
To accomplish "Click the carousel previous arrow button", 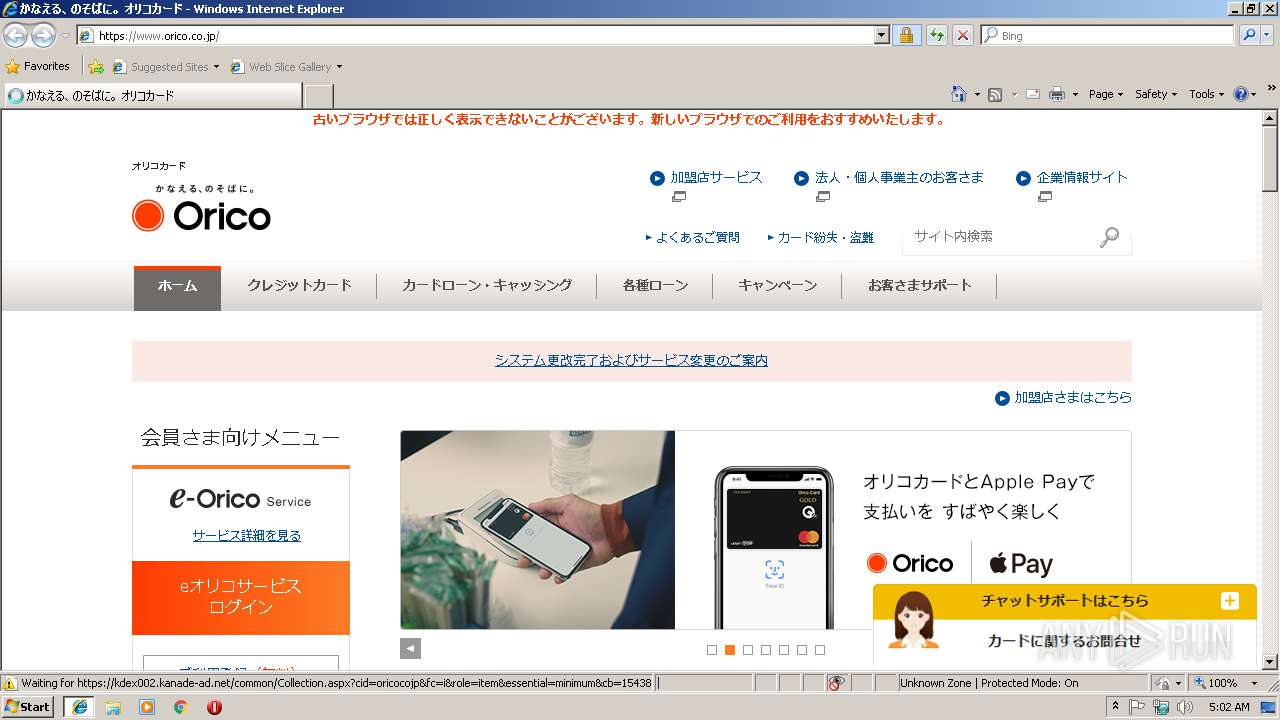I will (410, 648).
